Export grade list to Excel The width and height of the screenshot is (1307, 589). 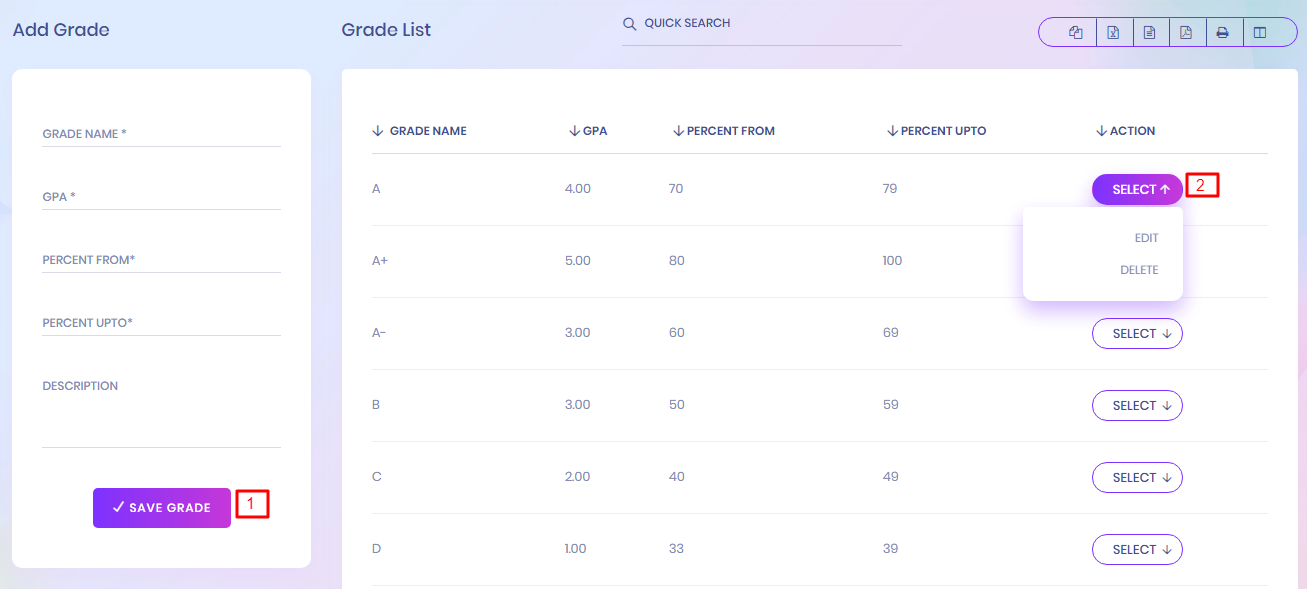click(1113, 32)
